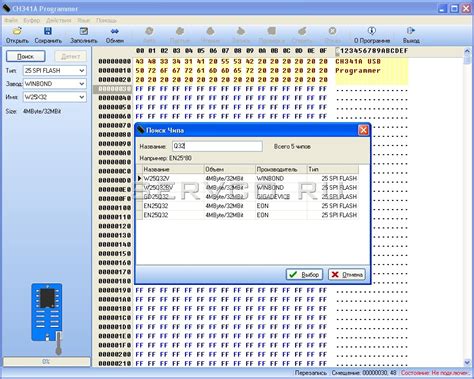Click address 00000210 in the hex view
Screen dimensions: 474x379
click(x=114, y=363)
